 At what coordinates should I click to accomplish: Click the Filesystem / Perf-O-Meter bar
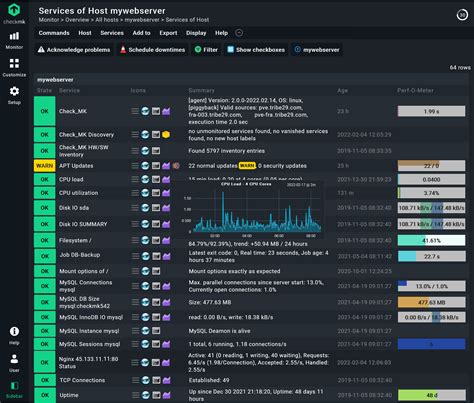(x=431, y=240)
